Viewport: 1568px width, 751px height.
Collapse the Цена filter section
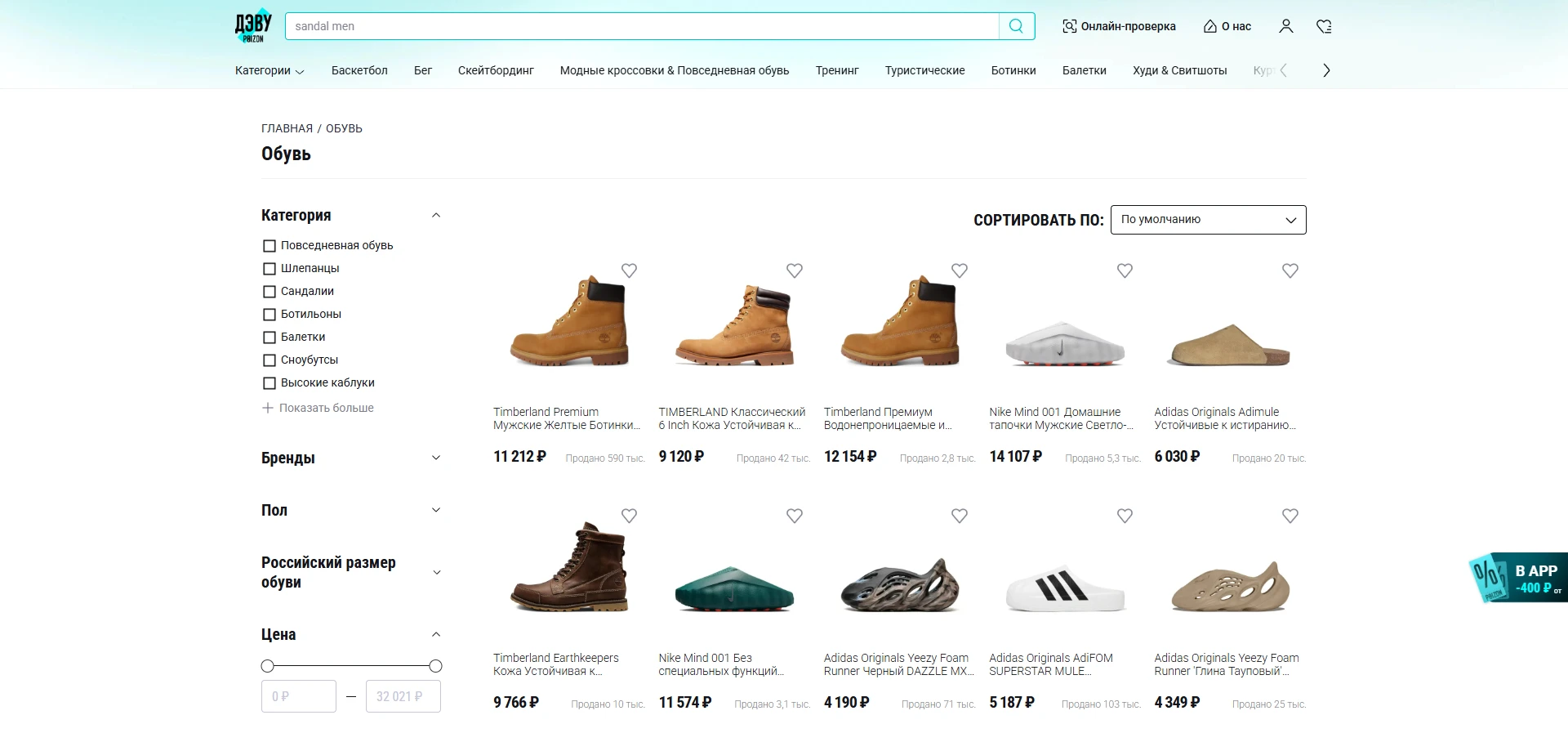pyautogui.click(x=436, y=634)
